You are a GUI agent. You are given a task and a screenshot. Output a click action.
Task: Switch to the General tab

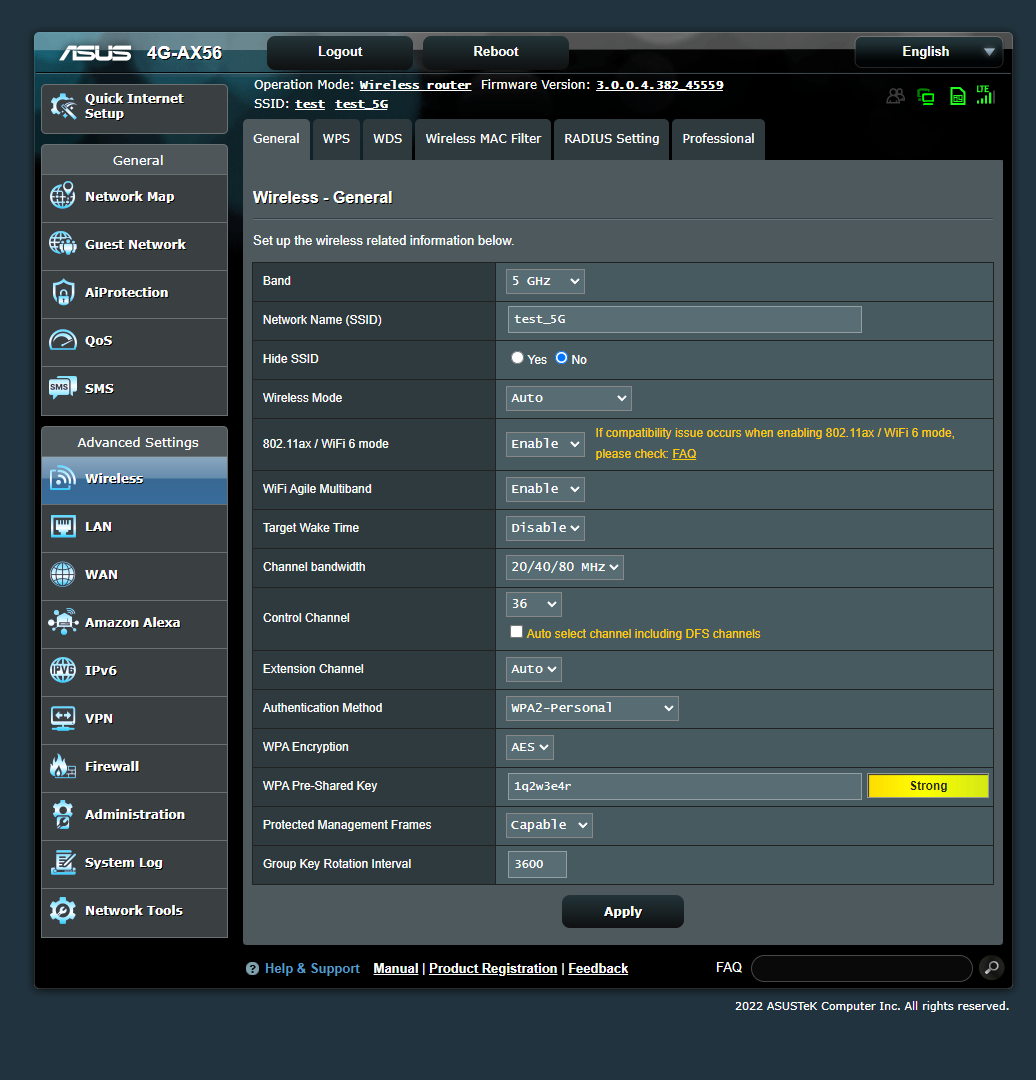(x=276, y=139)
